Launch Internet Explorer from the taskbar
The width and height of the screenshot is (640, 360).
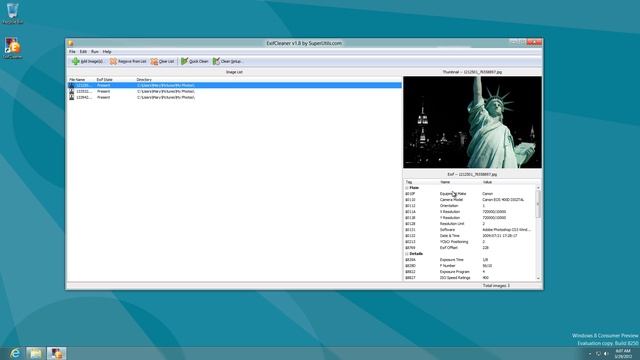[15, 353]
